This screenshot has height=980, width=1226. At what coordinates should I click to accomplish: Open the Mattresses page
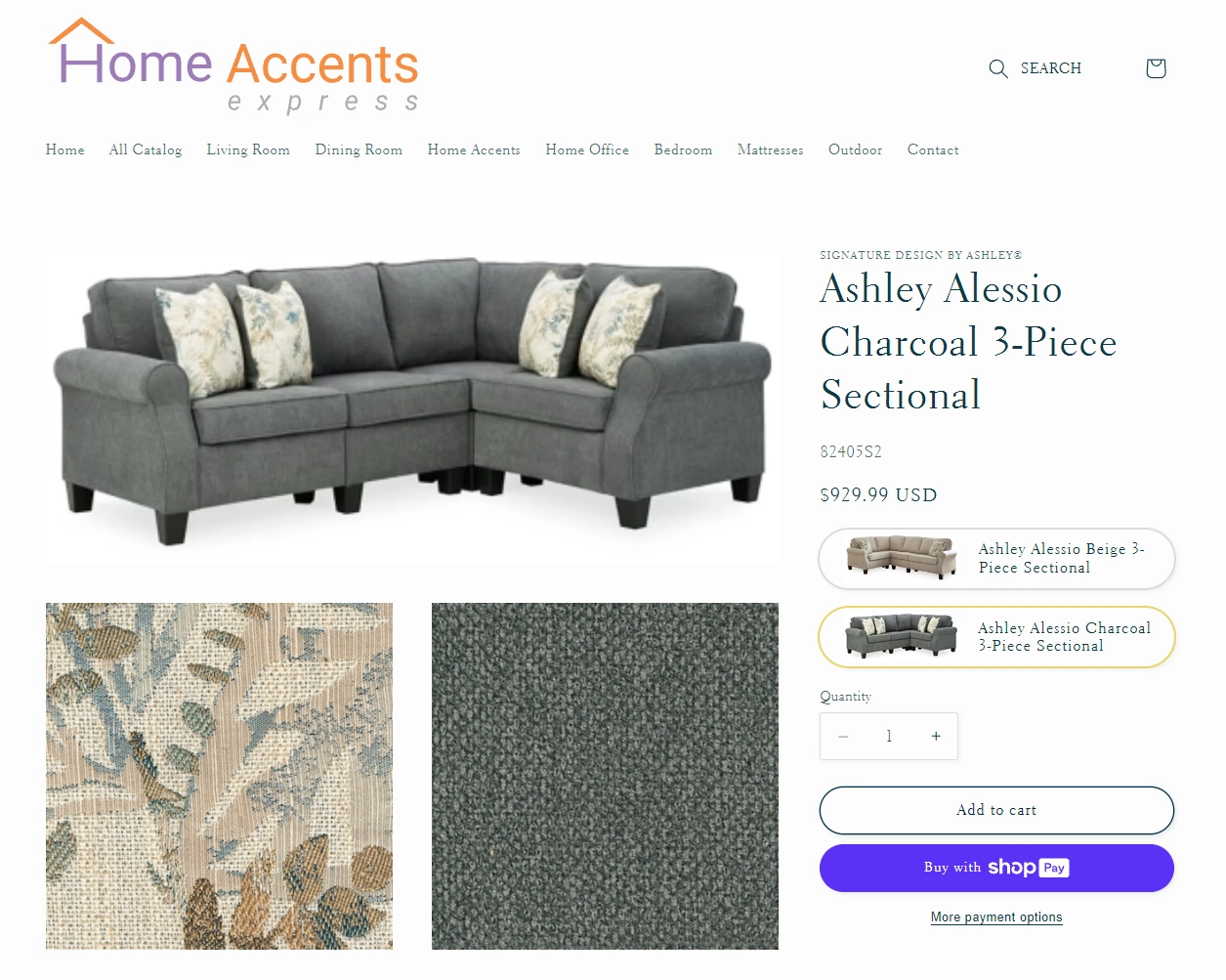click(770, 149)
